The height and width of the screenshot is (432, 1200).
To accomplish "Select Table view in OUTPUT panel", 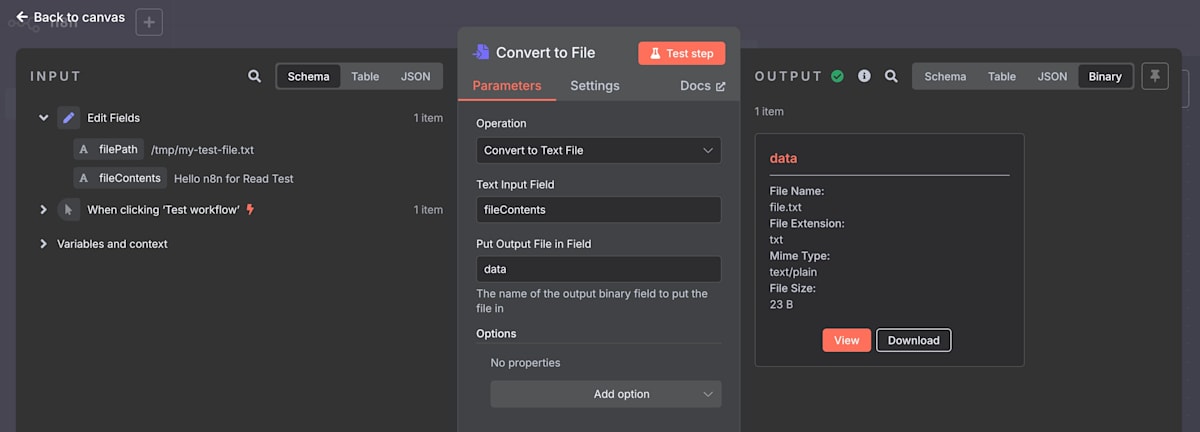I will [1002, 76].
